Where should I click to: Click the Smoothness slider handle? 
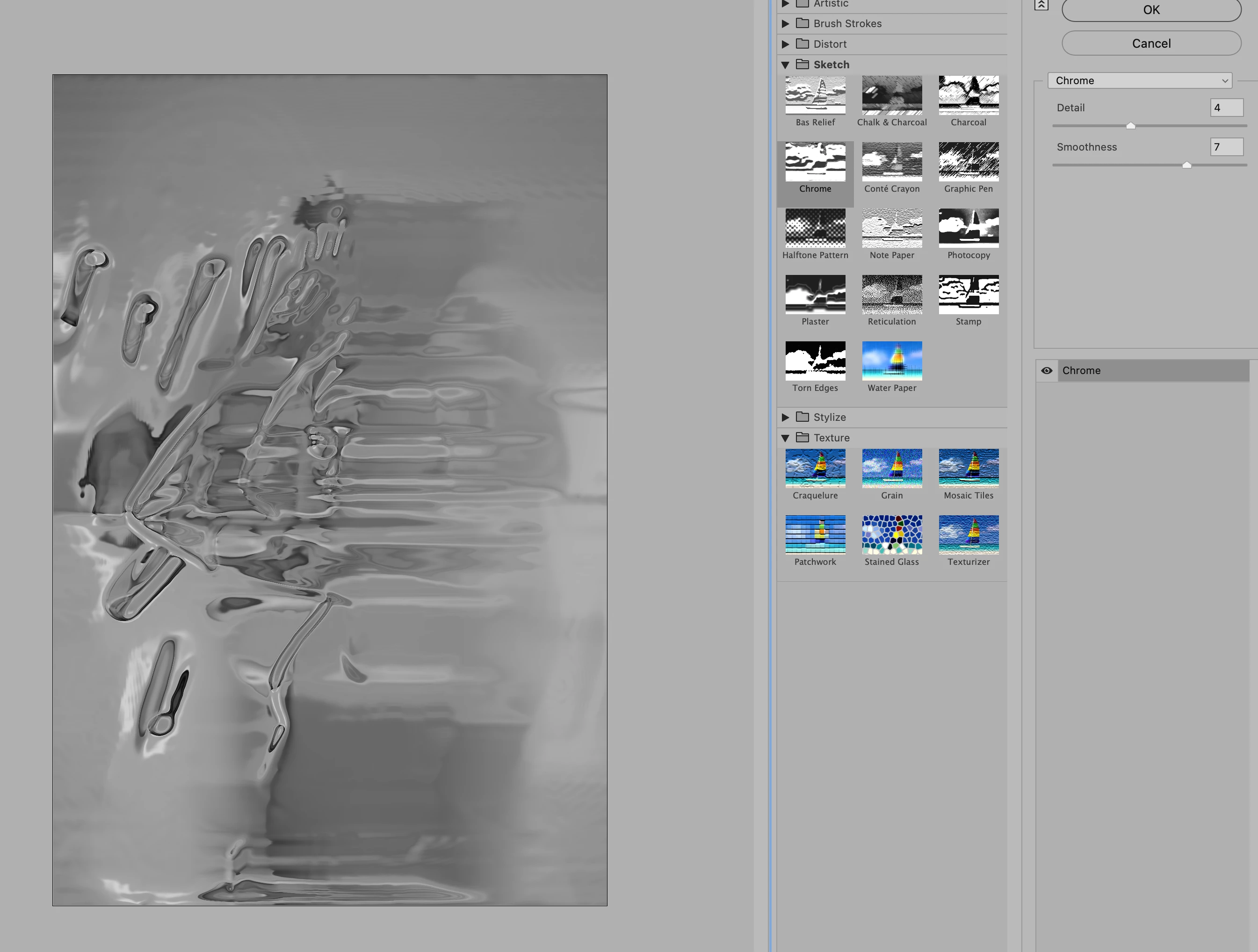click(x=1186, y=165)
